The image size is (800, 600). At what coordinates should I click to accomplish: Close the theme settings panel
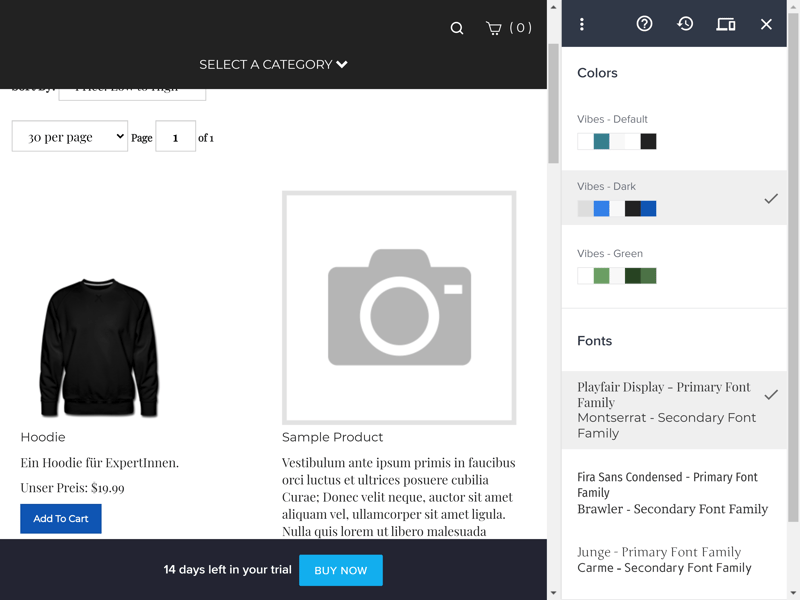(x=766, y=24)
